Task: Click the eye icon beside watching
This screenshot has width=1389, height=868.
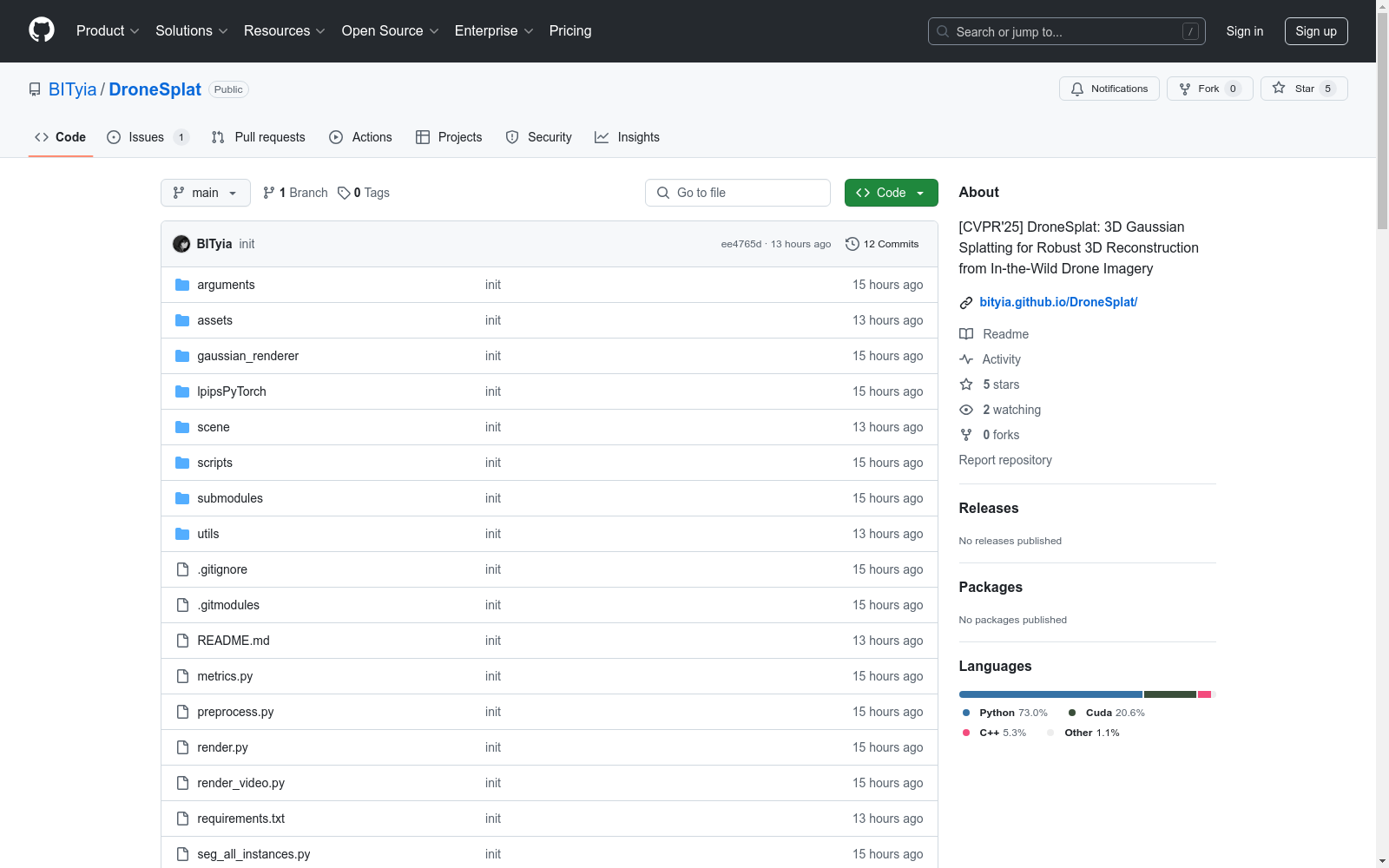Action: click(966, 410)
